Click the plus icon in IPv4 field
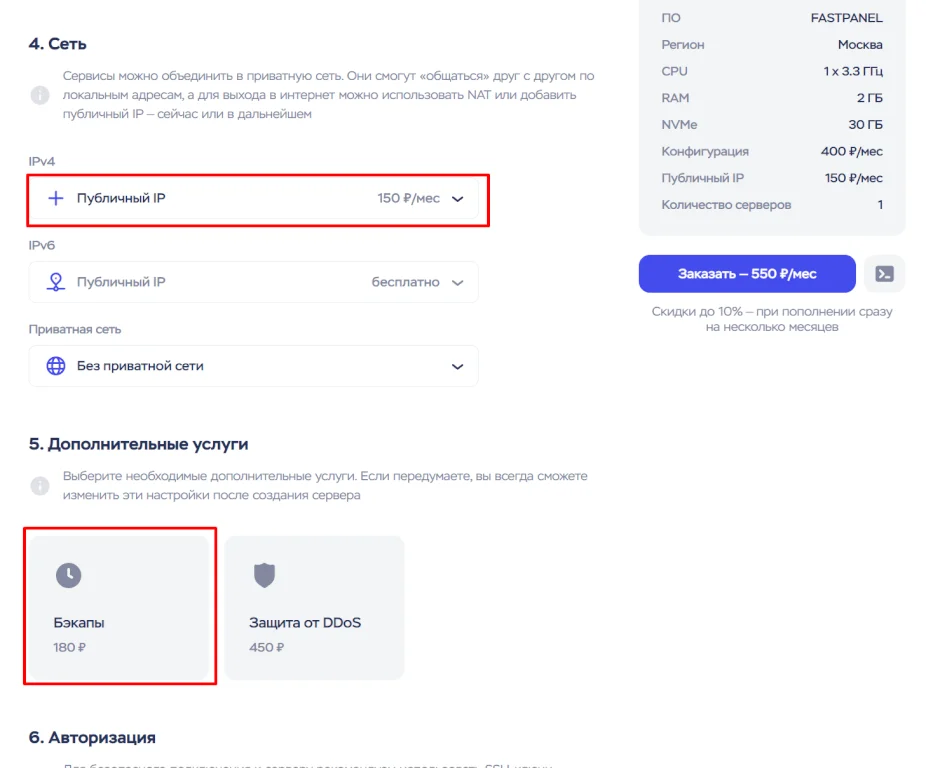 [x=56, y=198]
